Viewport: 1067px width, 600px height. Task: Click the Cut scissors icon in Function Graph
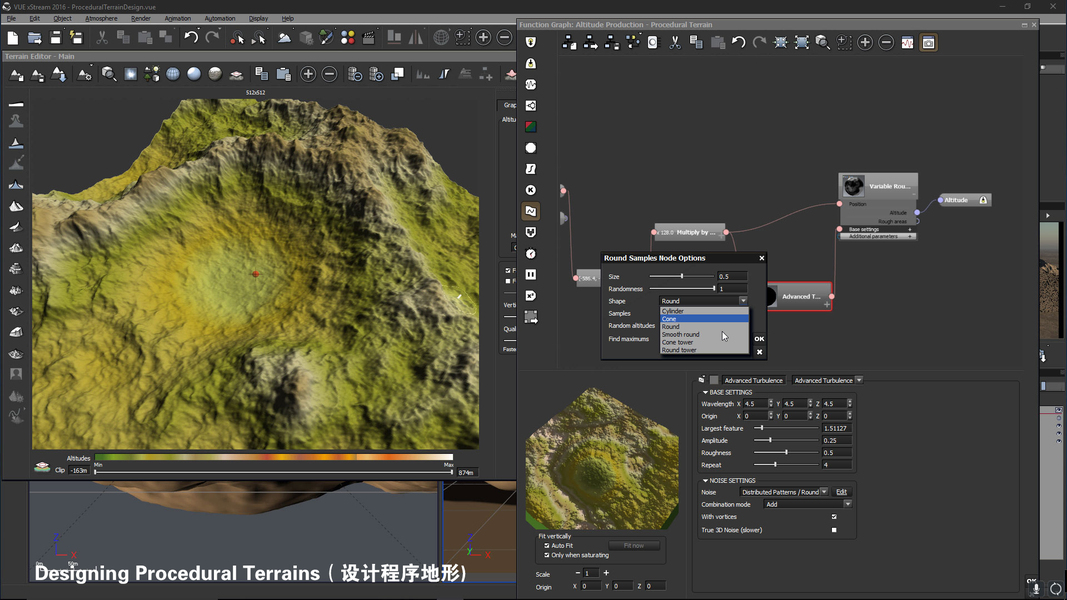tap(675, 43)
